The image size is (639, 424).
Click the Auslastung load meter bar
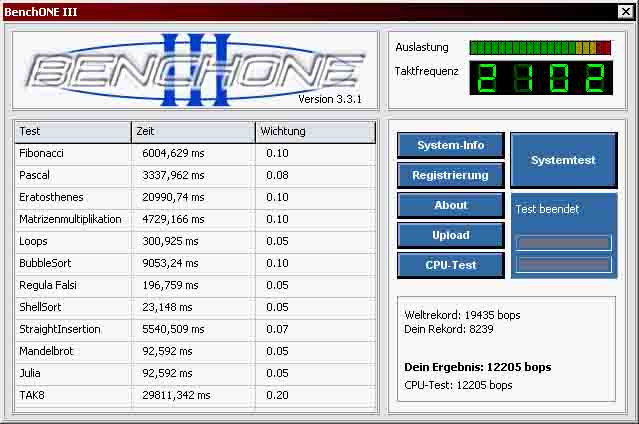[x=540, y=48]
